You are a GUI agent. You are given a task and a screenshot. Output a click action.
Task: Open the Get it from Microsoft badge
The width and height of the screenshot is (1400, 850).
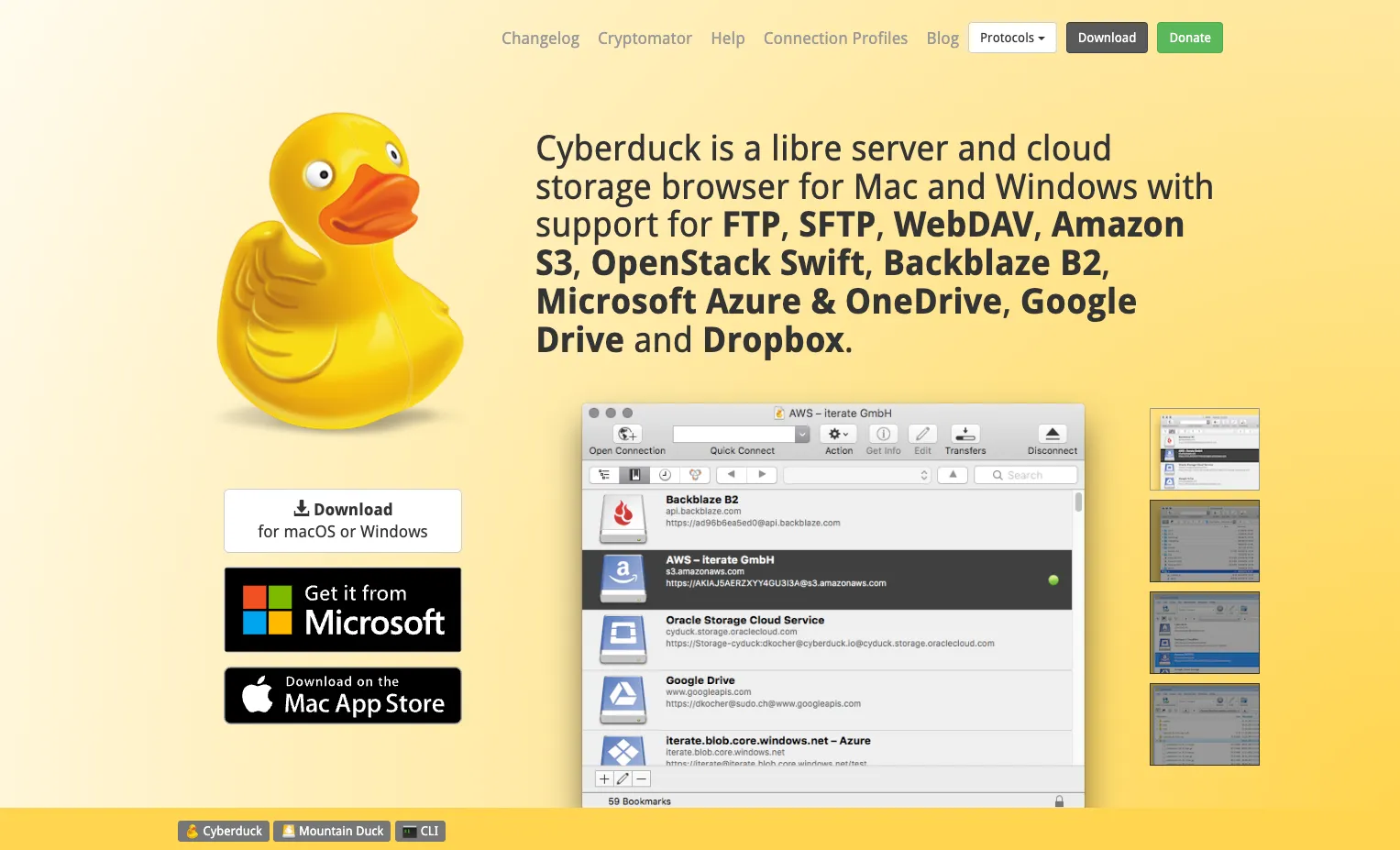click(x=343, y=610)
